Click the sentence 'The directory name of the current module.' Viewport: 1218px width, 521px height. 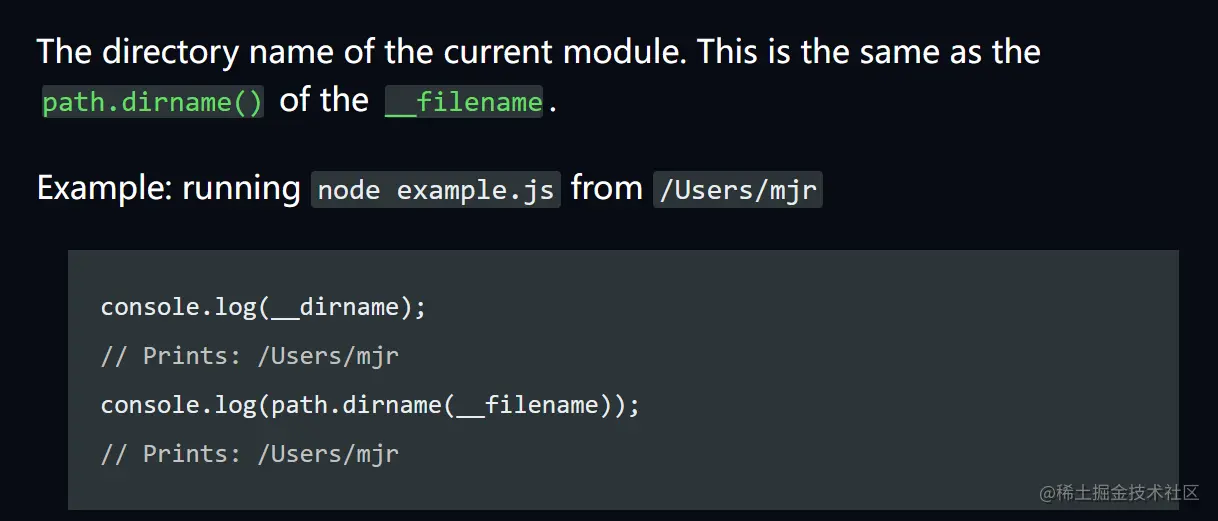click(361, 52)
